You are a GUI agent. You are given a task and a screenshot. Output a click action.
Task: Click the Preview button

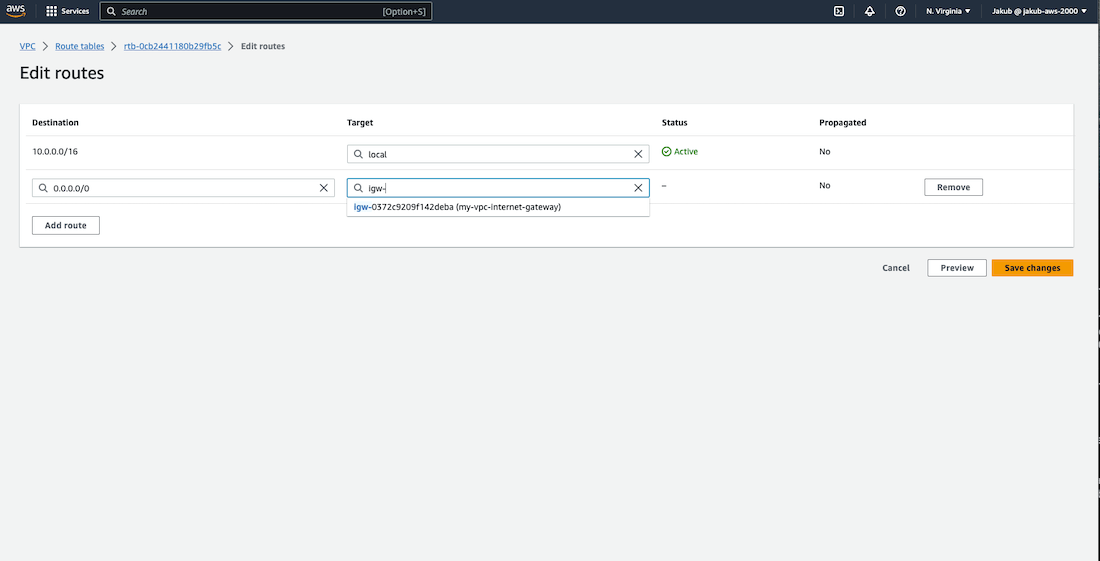pos(957,268)
